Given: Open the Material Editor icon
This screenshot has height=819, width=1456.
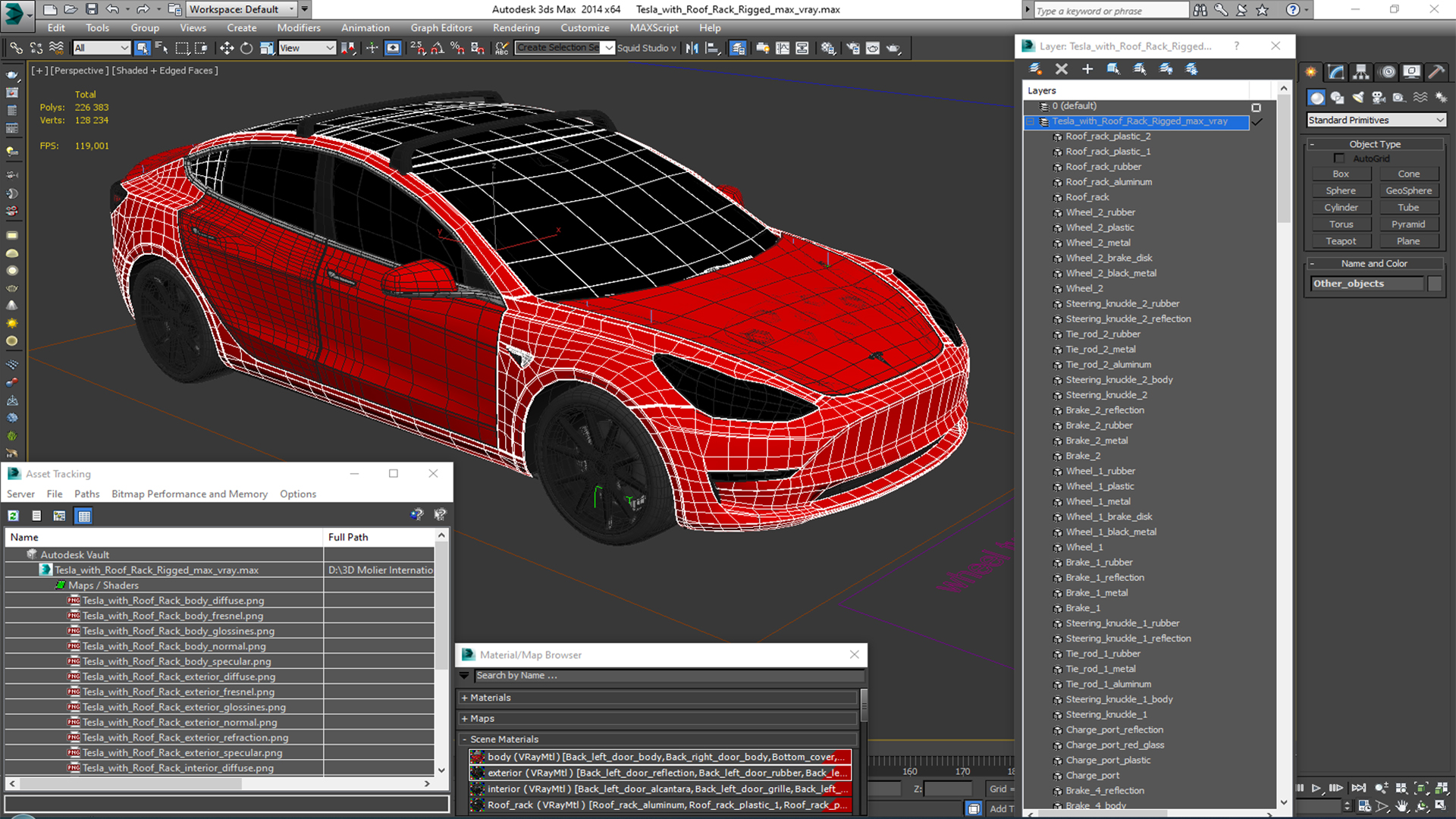Looking at the screenshot, I should [x=828, y=48].
